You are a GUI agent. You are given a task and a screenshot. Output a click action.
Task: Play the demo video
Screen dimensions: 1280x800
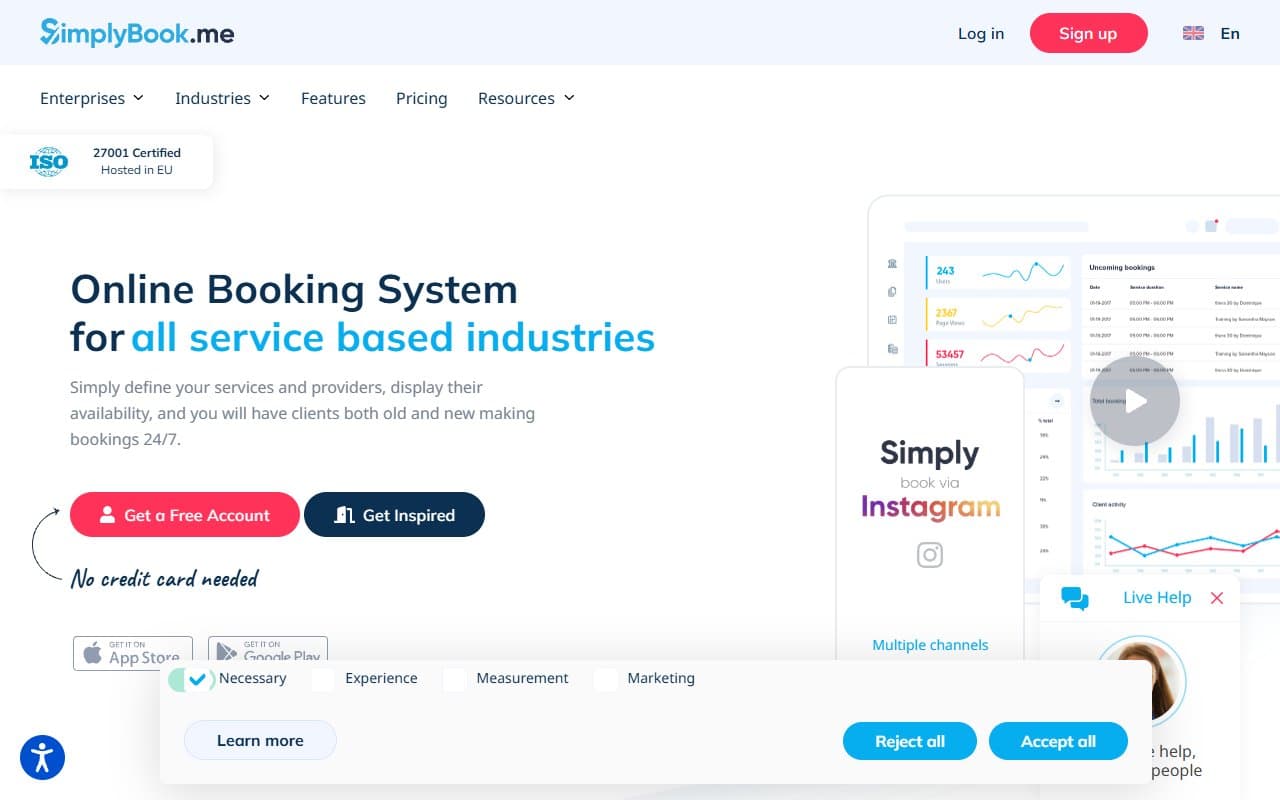pos(1135,400)
